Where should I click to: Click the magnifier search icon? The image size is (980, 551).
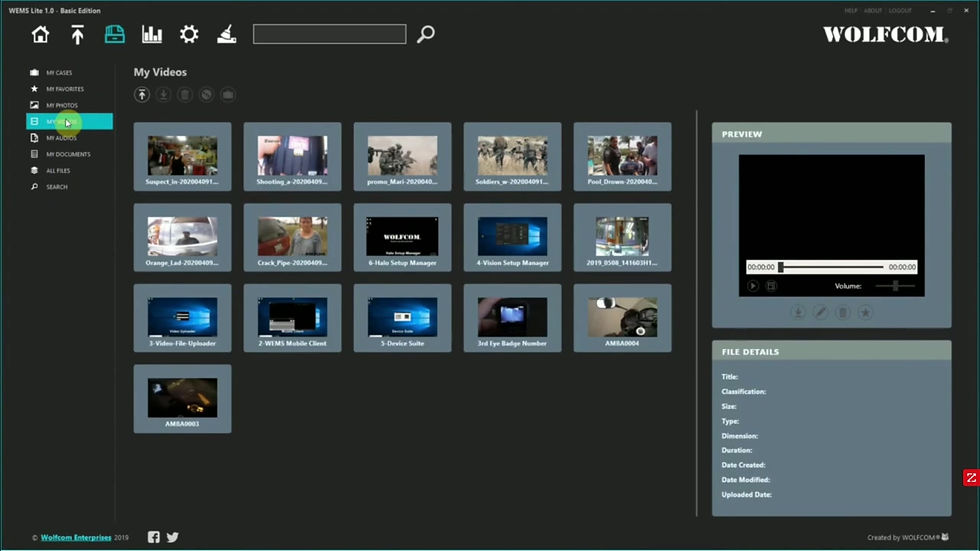click(x=426, y=34)
